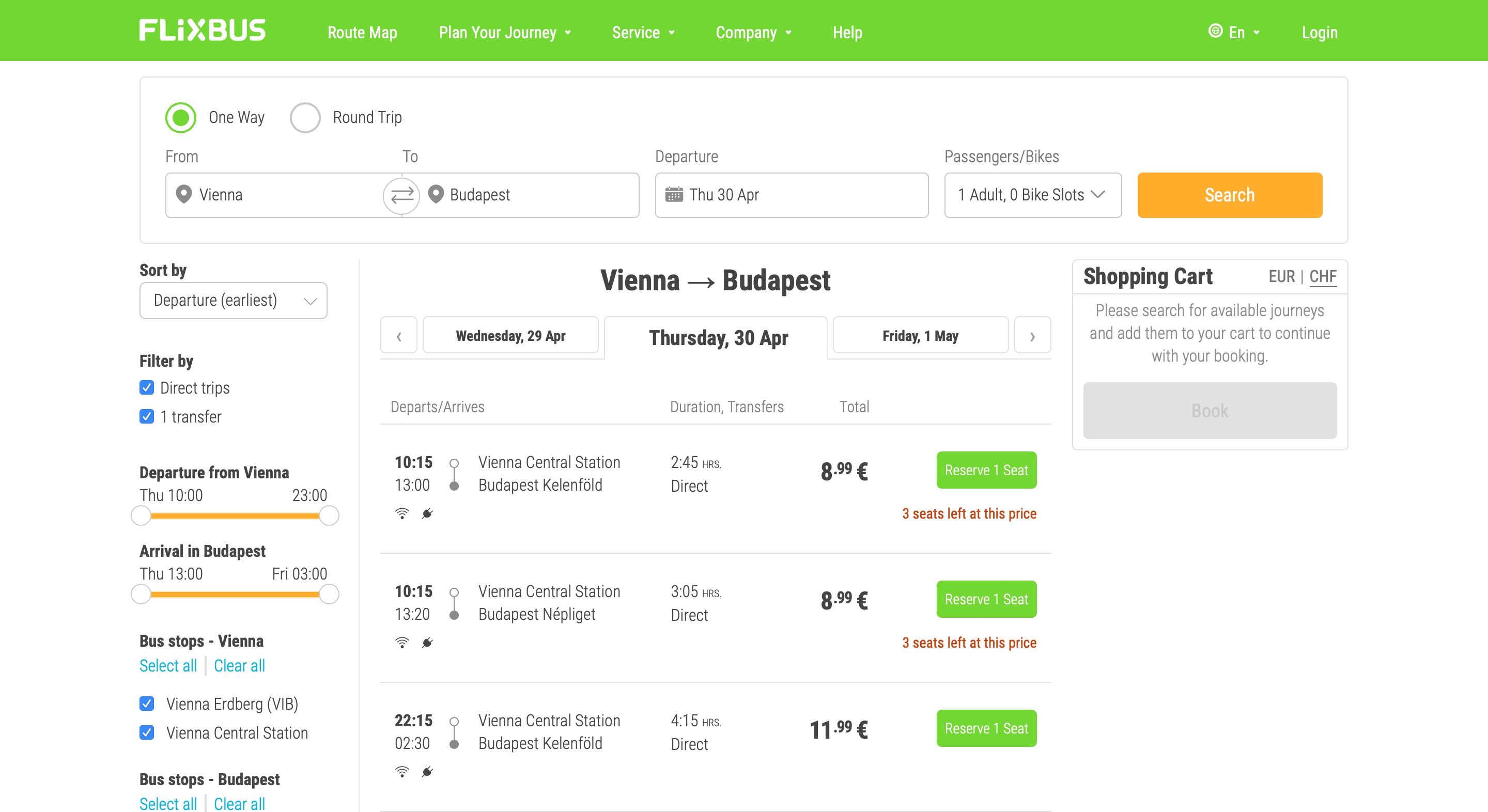
Task: Switch to Wednesday, 29 Apr tab
Action: [x=510, y=335]
